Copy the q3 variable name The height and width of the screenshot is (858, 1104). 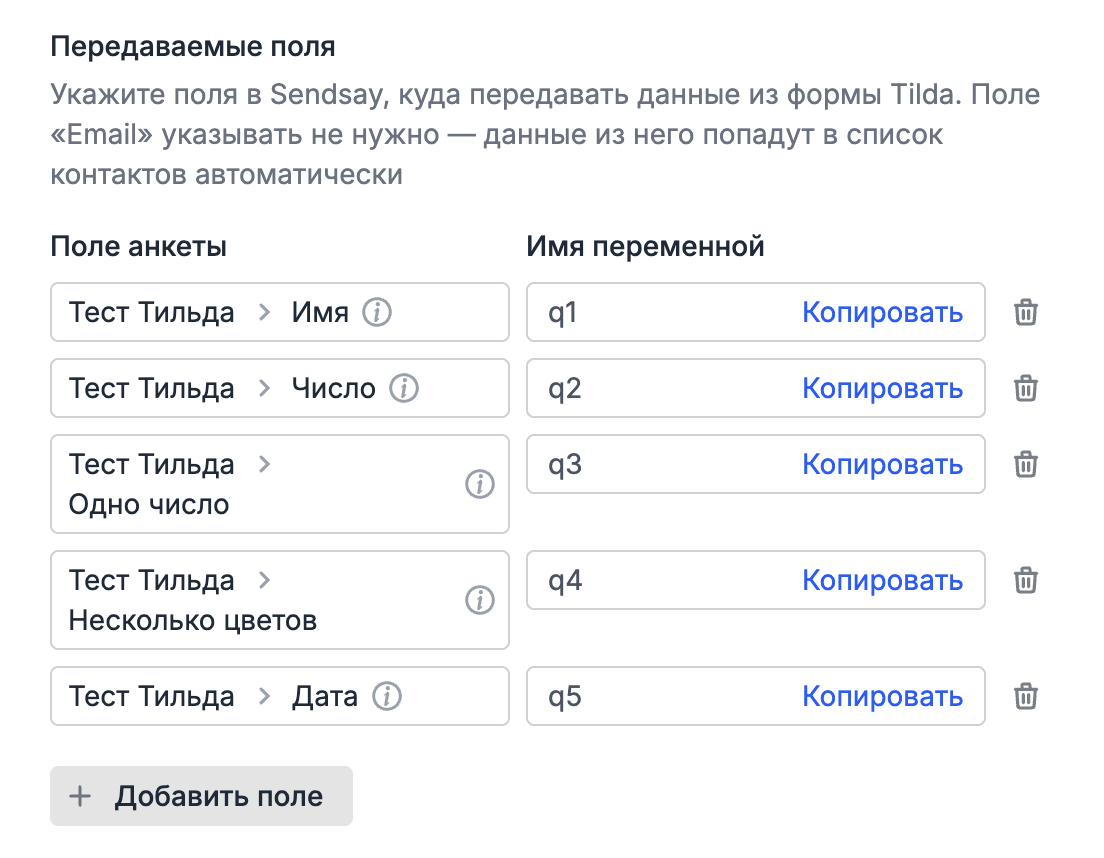(882, 464)
